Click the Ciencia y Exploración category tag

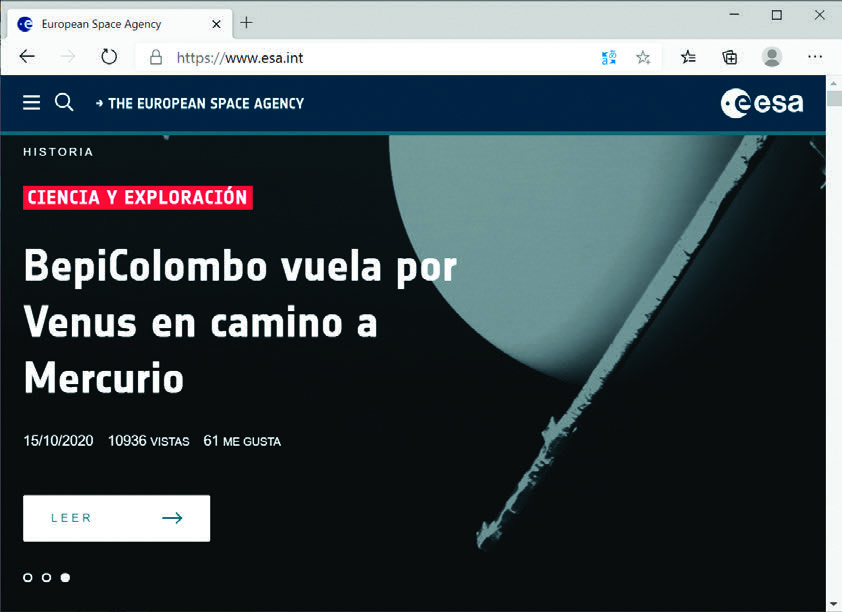[x=137, y=197]
